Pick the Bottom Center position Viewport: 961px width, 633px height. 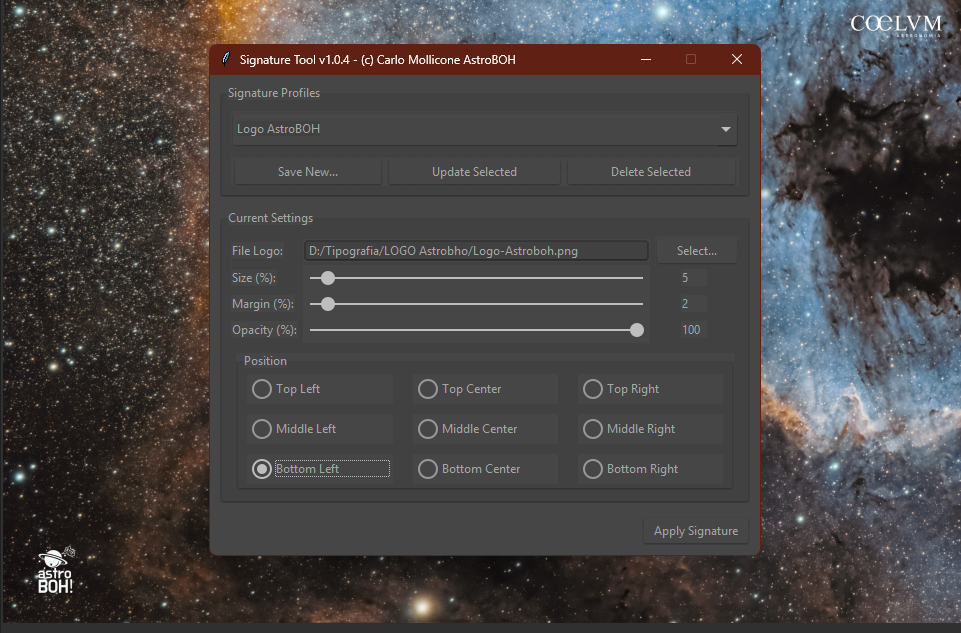tap(428, 469)
